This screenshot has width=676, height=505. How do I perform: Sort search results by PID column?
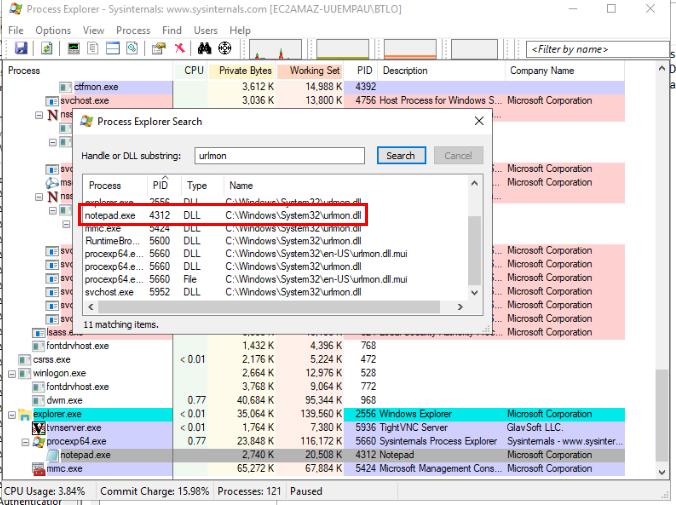[x=164, y=185]
